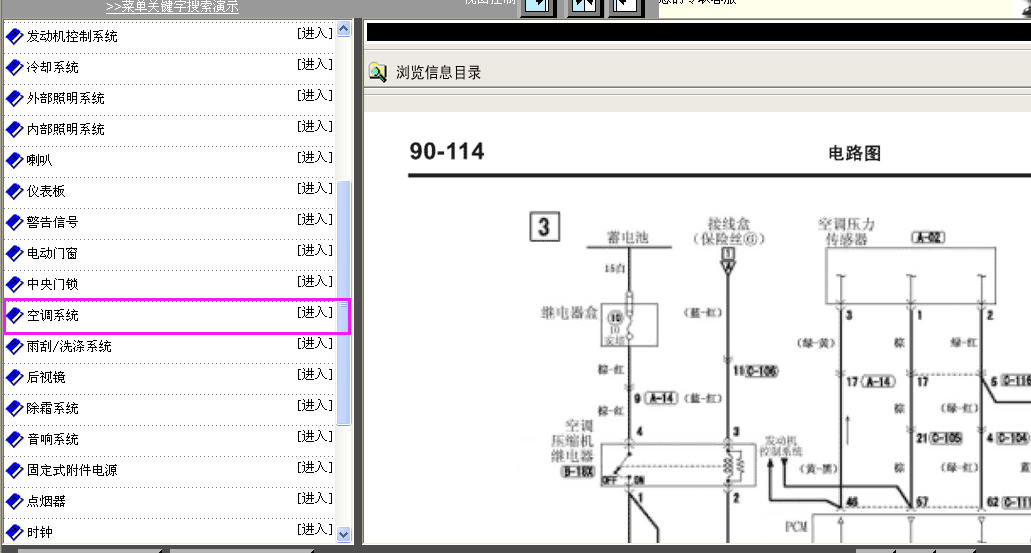Screen dimensions: 1031x553
Task: Click the blue book icon beside 固定式附件电源
Action: point(14,470)
